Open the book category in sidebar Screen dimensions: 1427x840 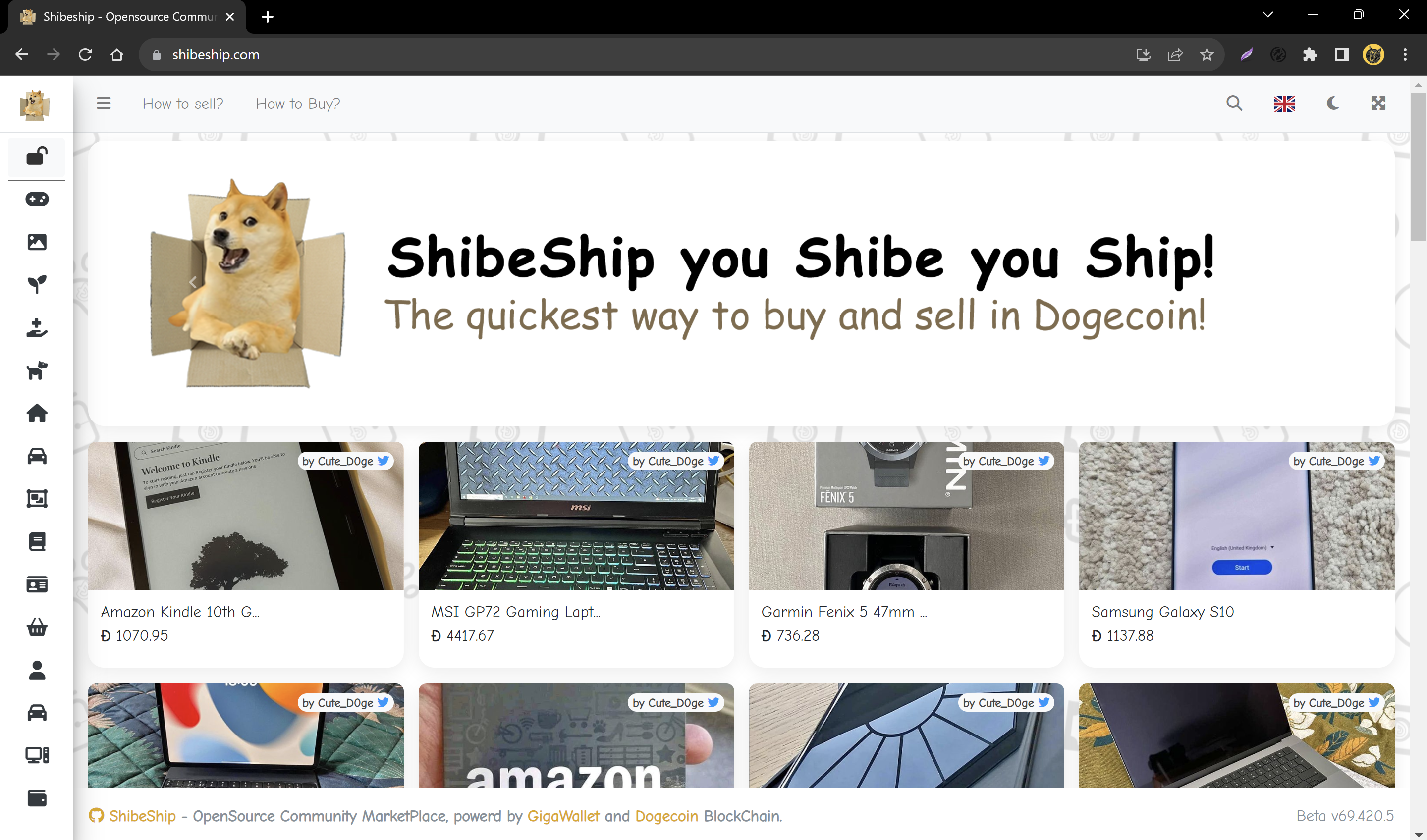coord(37,542)
